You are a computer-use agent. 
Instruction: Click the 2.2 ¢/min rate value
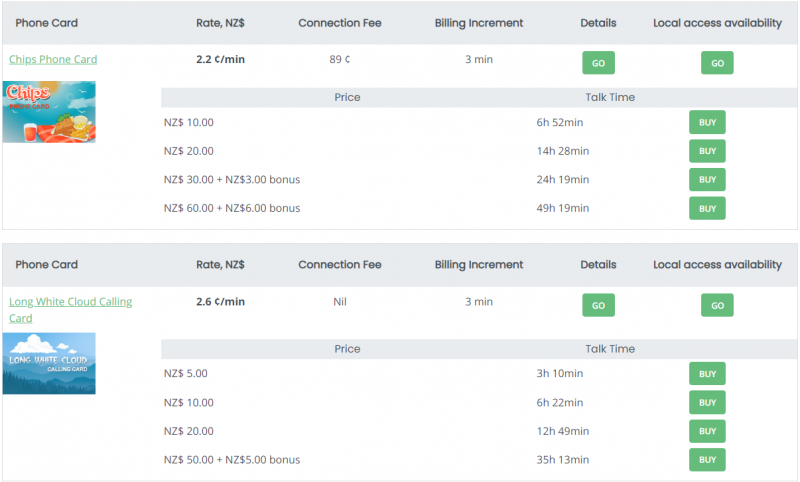pos(220,59)
